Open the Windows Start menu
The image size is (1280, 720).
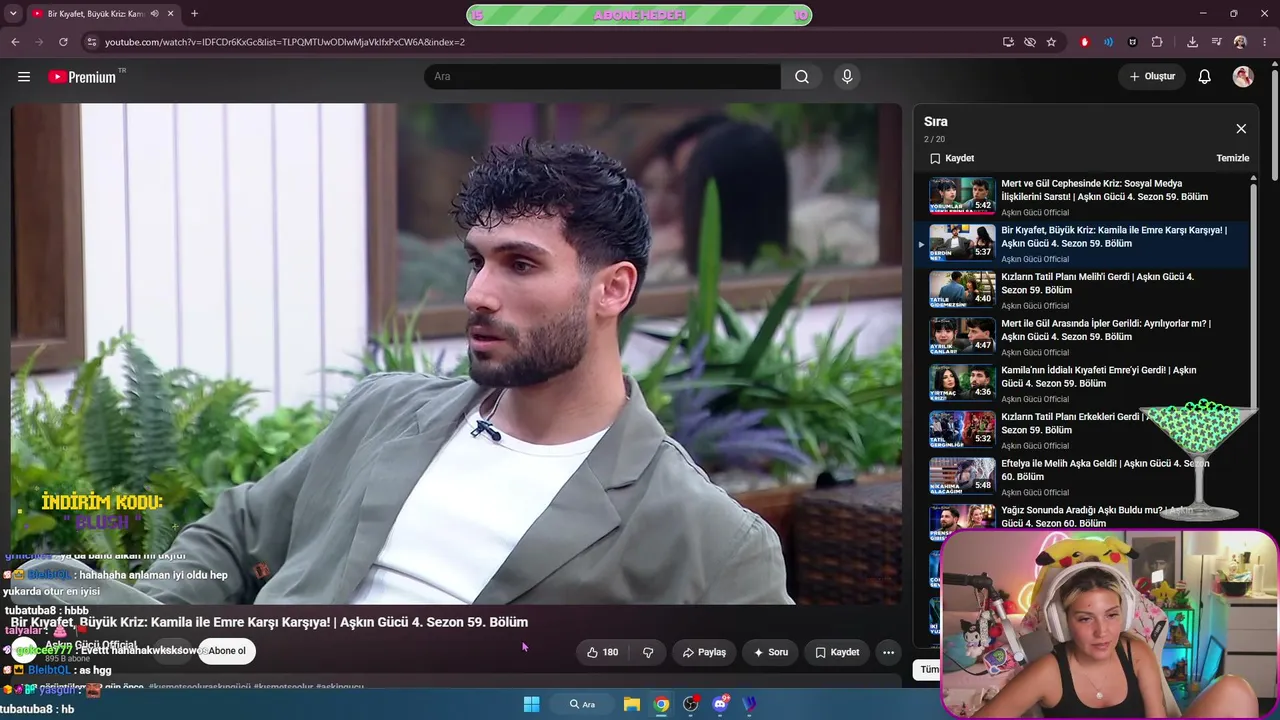[x=531, y=704]
